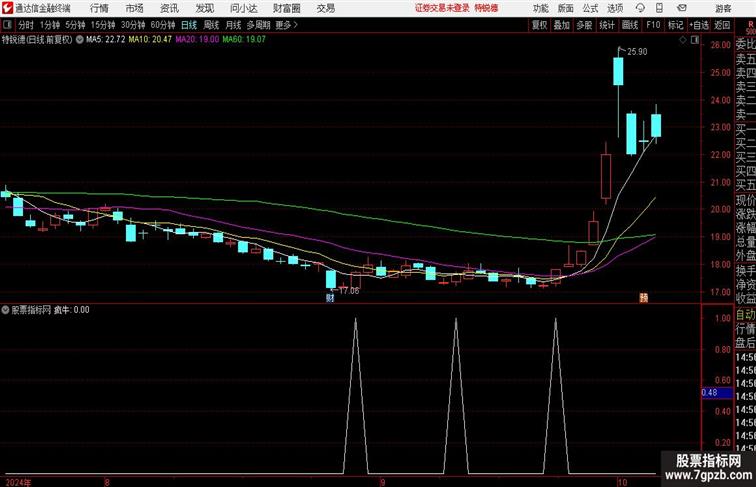The width and height of the screenshot is (756, 487).
Task: Toggle the left panel layout icon
Action: coord(7,25)
